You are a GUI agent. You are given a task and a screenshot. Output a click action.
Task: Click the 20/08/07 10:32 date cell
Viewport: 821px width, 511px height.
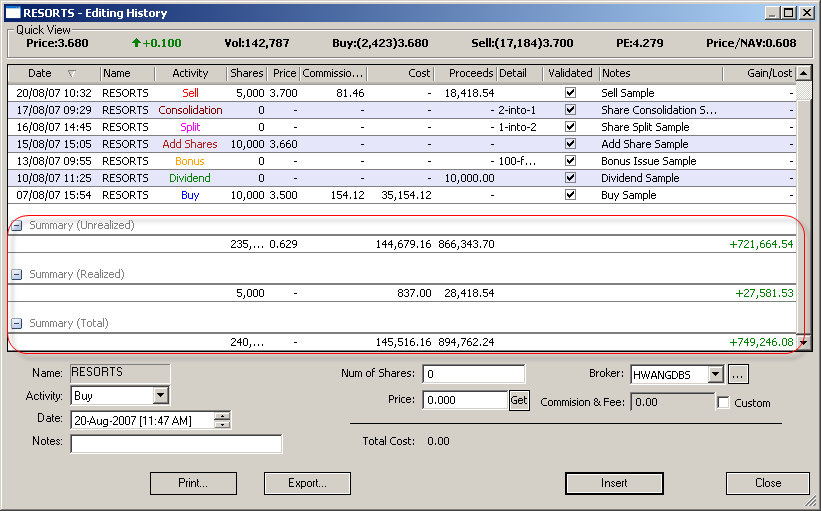[x=54, y=93]
